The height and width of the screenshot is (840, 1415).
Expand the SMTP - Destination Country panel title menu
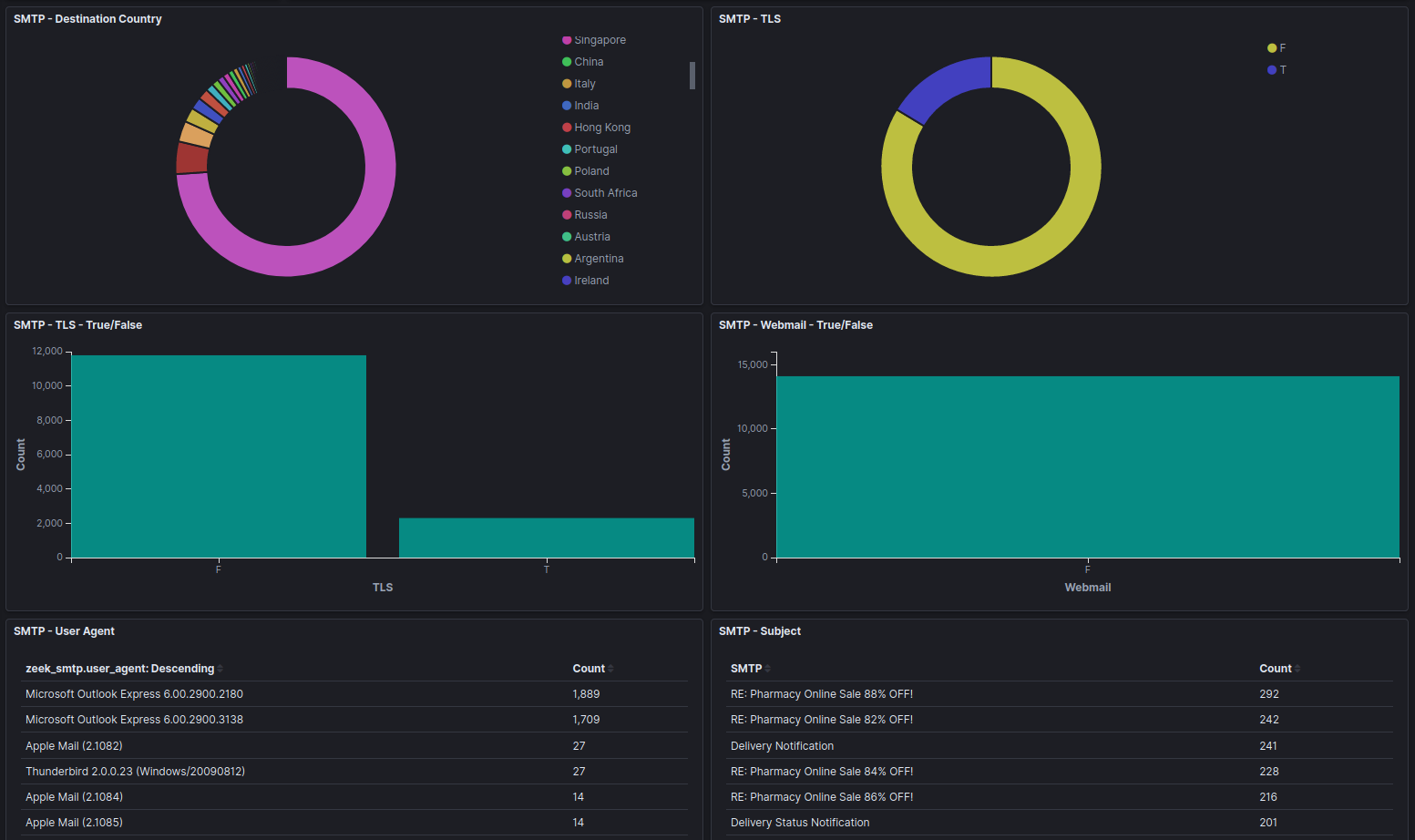[x=87, y=18]
